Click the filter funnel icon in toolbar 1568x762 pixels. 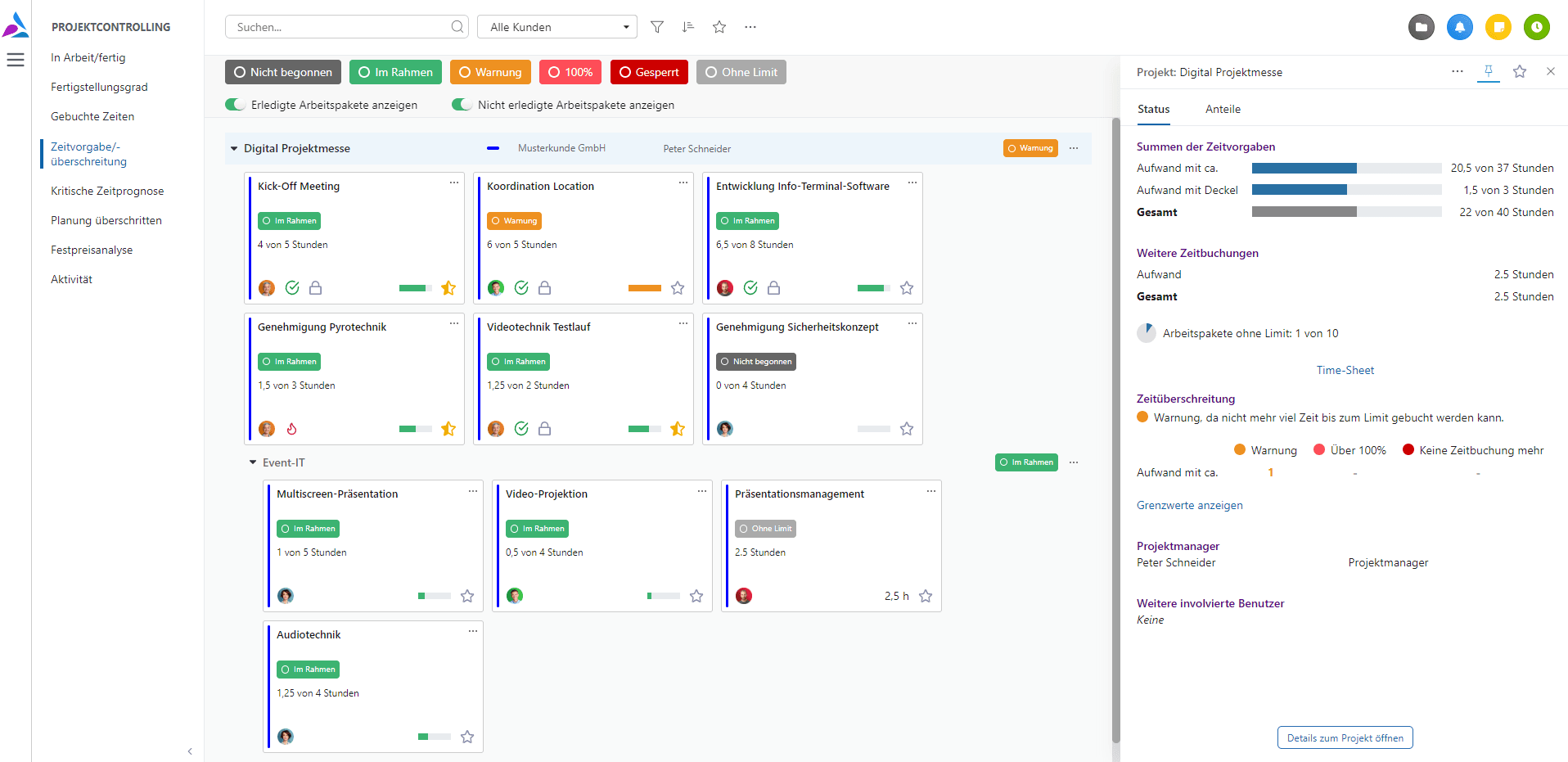pos(656,27)
